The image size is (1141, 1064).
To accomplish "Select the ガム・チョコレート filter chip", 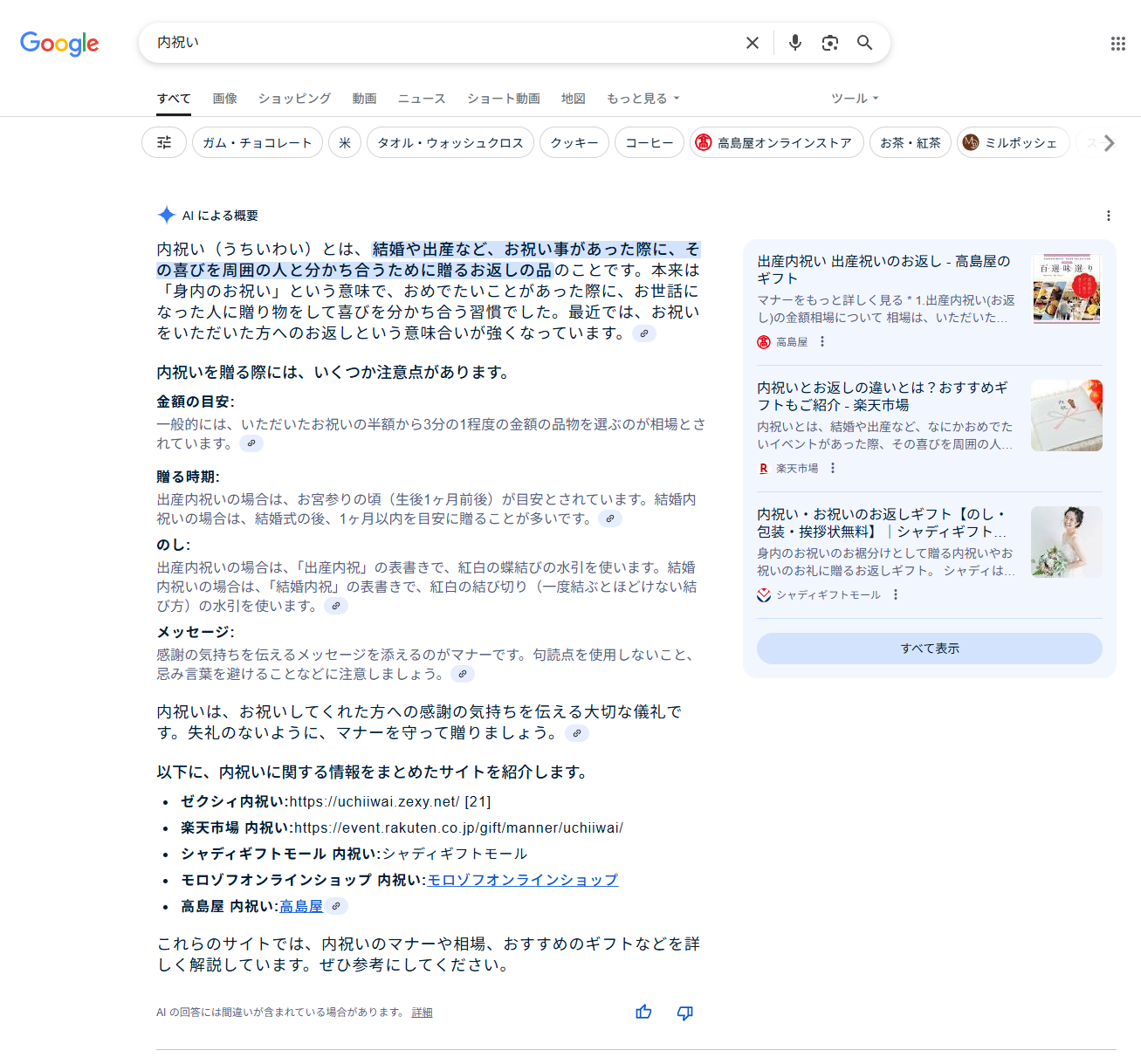I will (x=258, y=142).
